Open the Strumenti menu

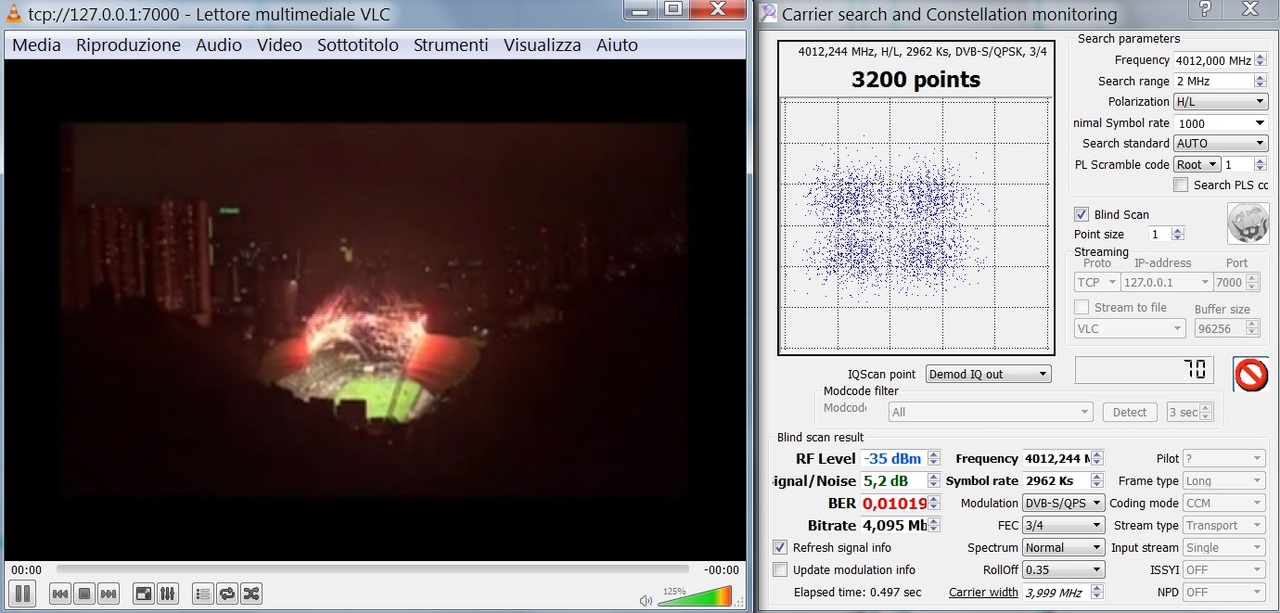[x=451, y=45]
